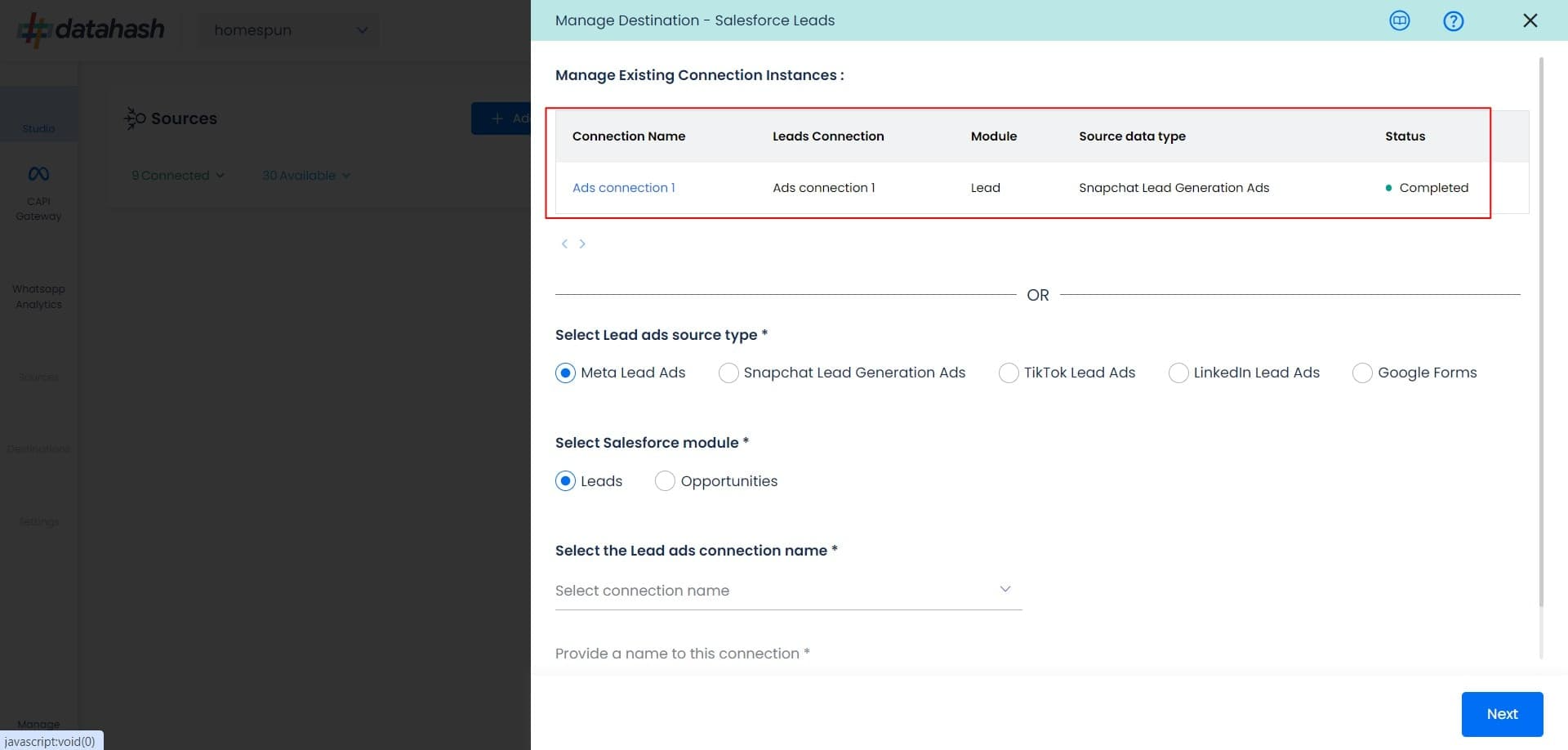Open Sources in sidebar

click(38, 377)
